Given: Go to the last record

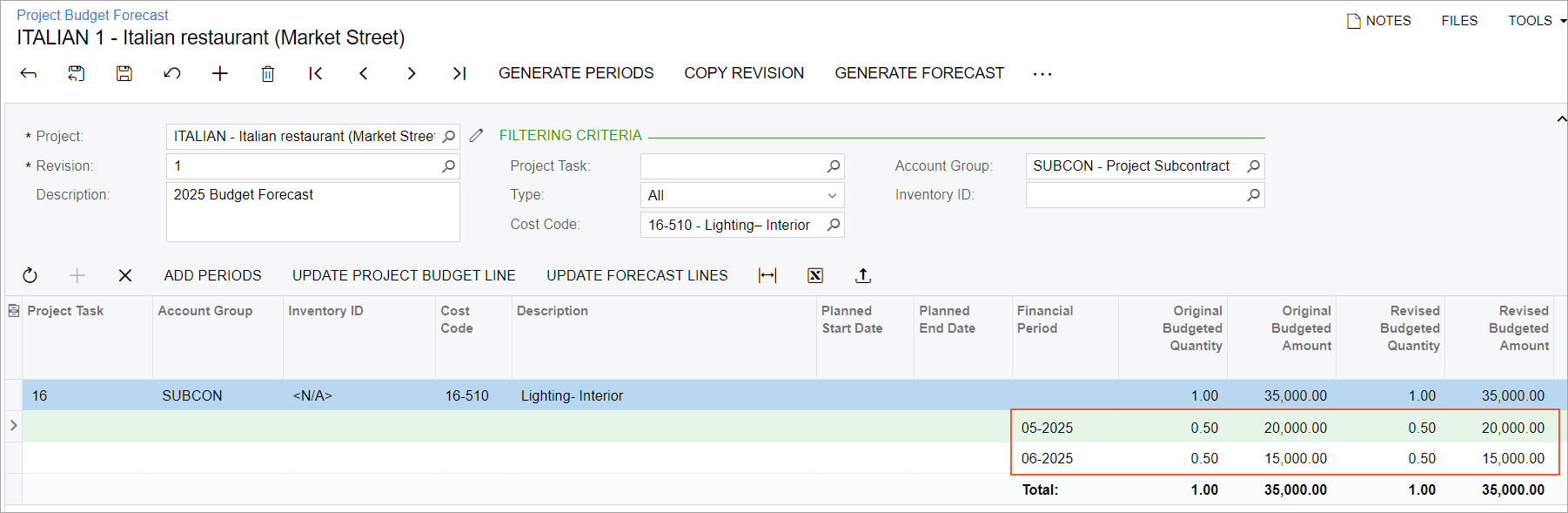Looking at the screenshot, I should tap(459, 74).
